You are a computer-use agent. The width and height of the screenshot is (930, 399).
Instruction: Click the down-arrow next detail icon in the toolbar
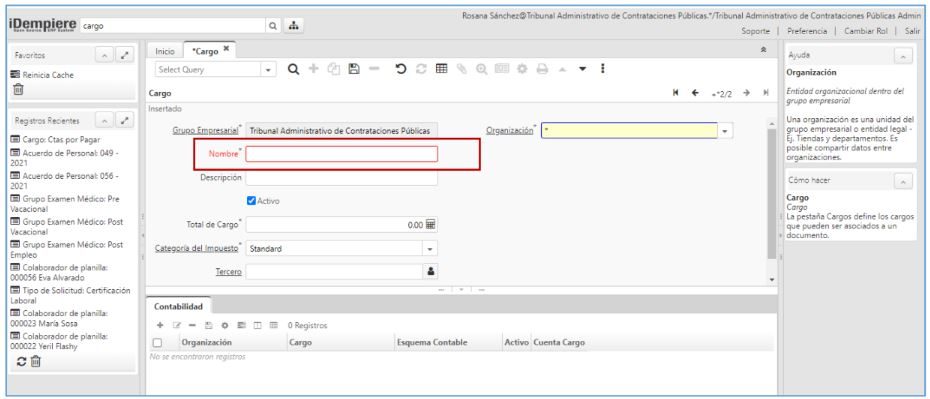click(x=582, y=69)
